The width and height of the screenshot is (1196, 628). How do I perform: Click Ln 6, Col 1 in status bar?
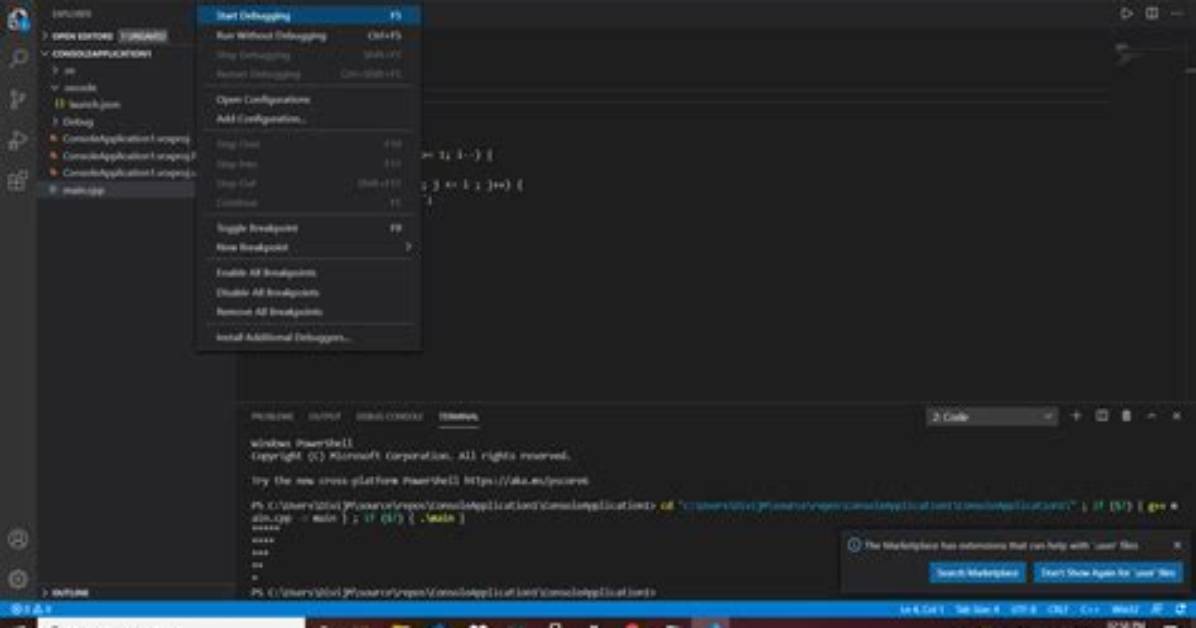(921, 609)
